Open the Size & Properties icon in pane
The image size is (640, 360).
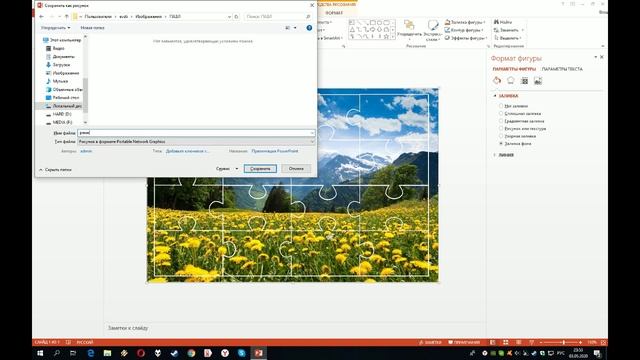[x=524, y=80]
